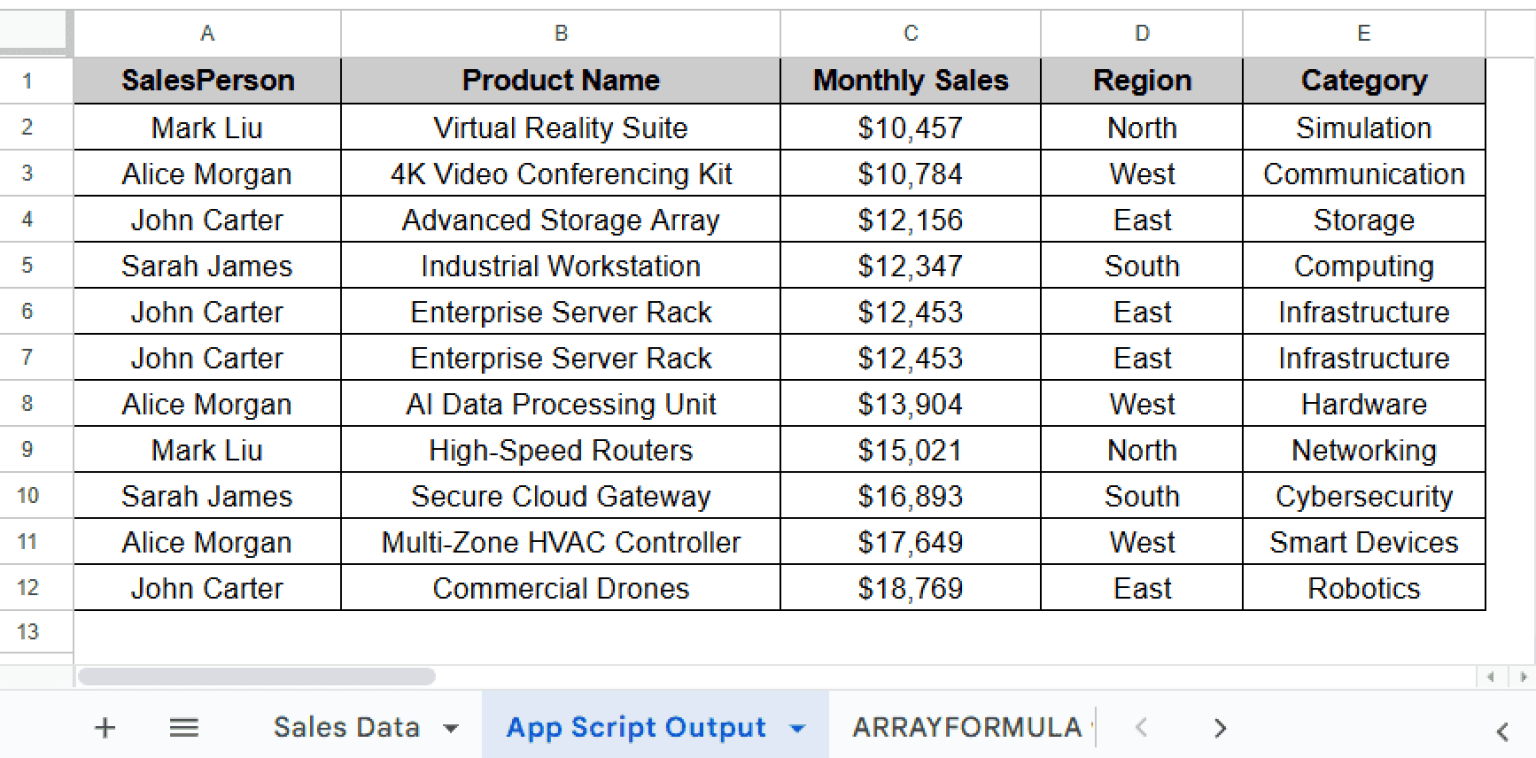The height and width of the screenshot is (758, 1536).
Task: Open the App Script Output sheet dropdown arrow
Action: coord(795,727)
